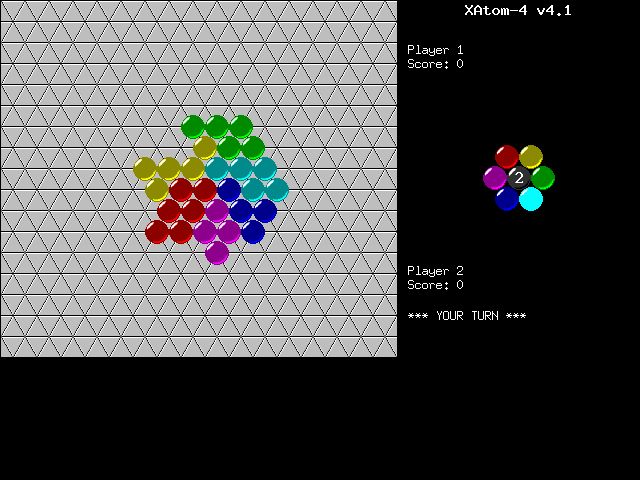This screenshot has width=640, height=480.
Task: Select the dark center atom labeled 2
Action: coord(519,178)
